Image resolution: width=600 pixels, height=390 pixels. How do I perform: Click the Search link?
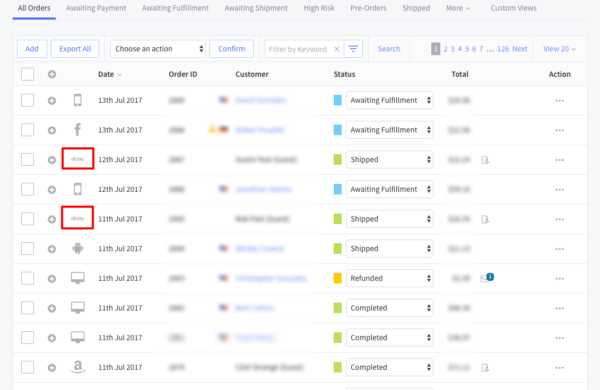coord(389,49)
